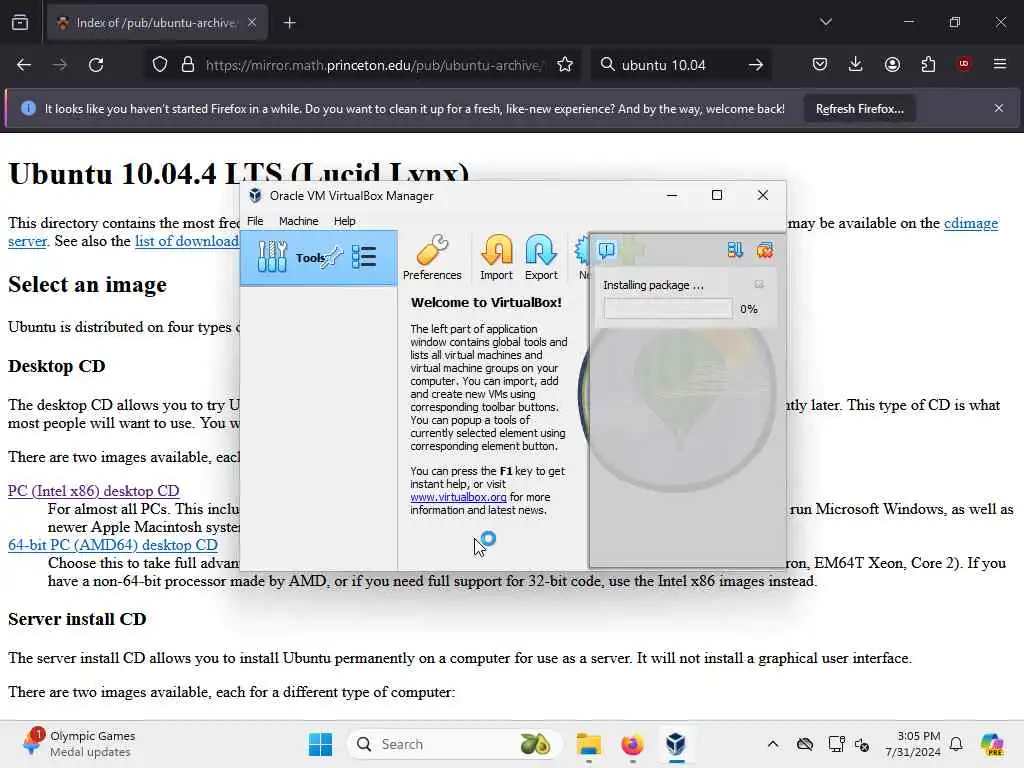Select the Index of /pub/ubuntu-archive tab
Viewport: 1024px width, 768px height.
(x=157, y=23)
